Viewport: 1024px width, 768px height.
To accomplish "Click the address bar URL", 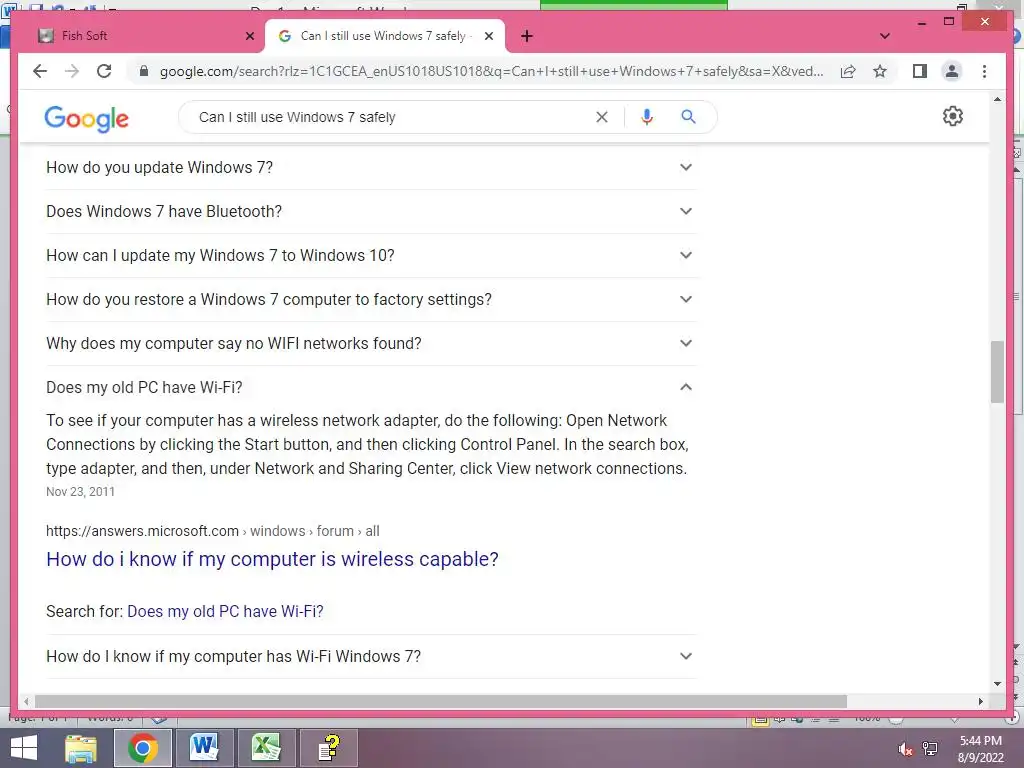I will point(491,71).
